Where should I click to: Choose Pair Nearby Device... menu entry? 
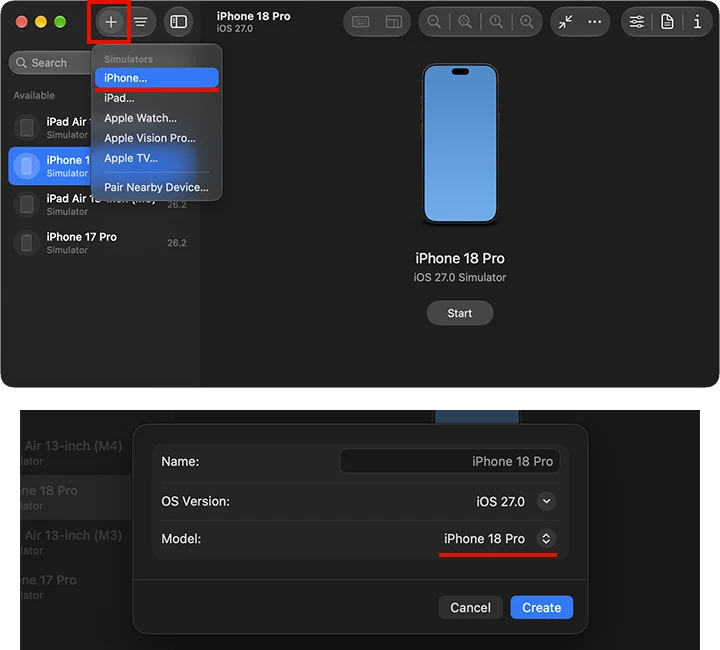[x=157, y=187]
